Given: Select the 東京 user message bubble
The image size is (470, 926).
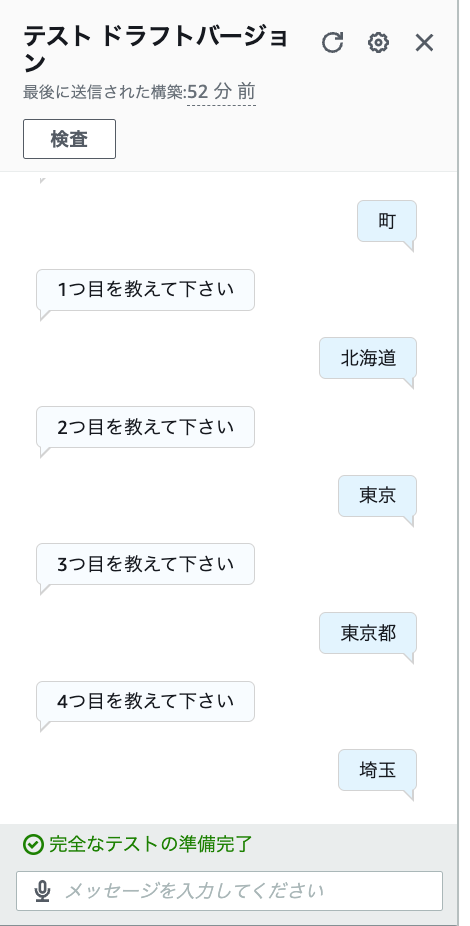Looking at the screenshot, I should pyautogui.click(x=377, y=495).
